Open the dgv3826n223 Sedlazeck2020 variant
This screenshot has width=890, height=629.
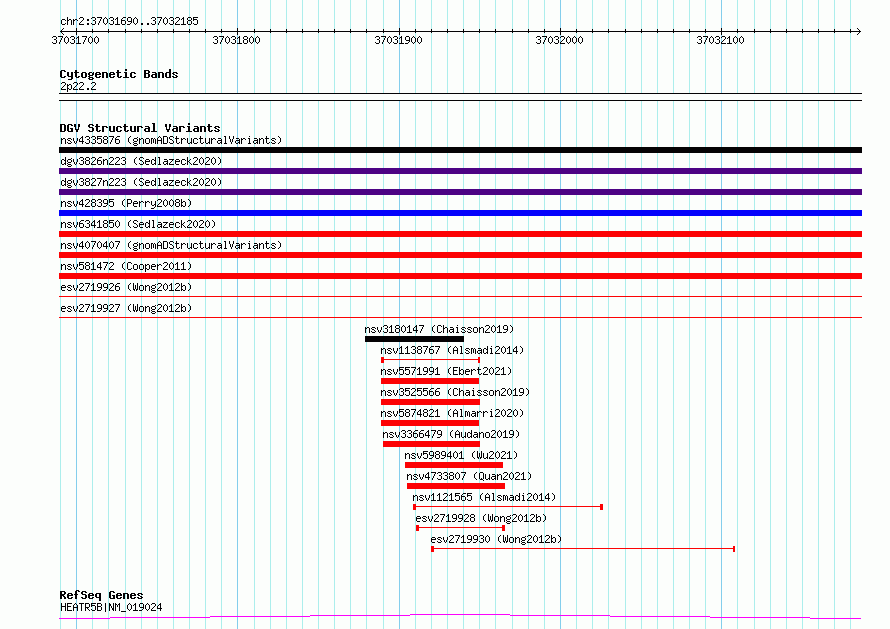[140, 161]
